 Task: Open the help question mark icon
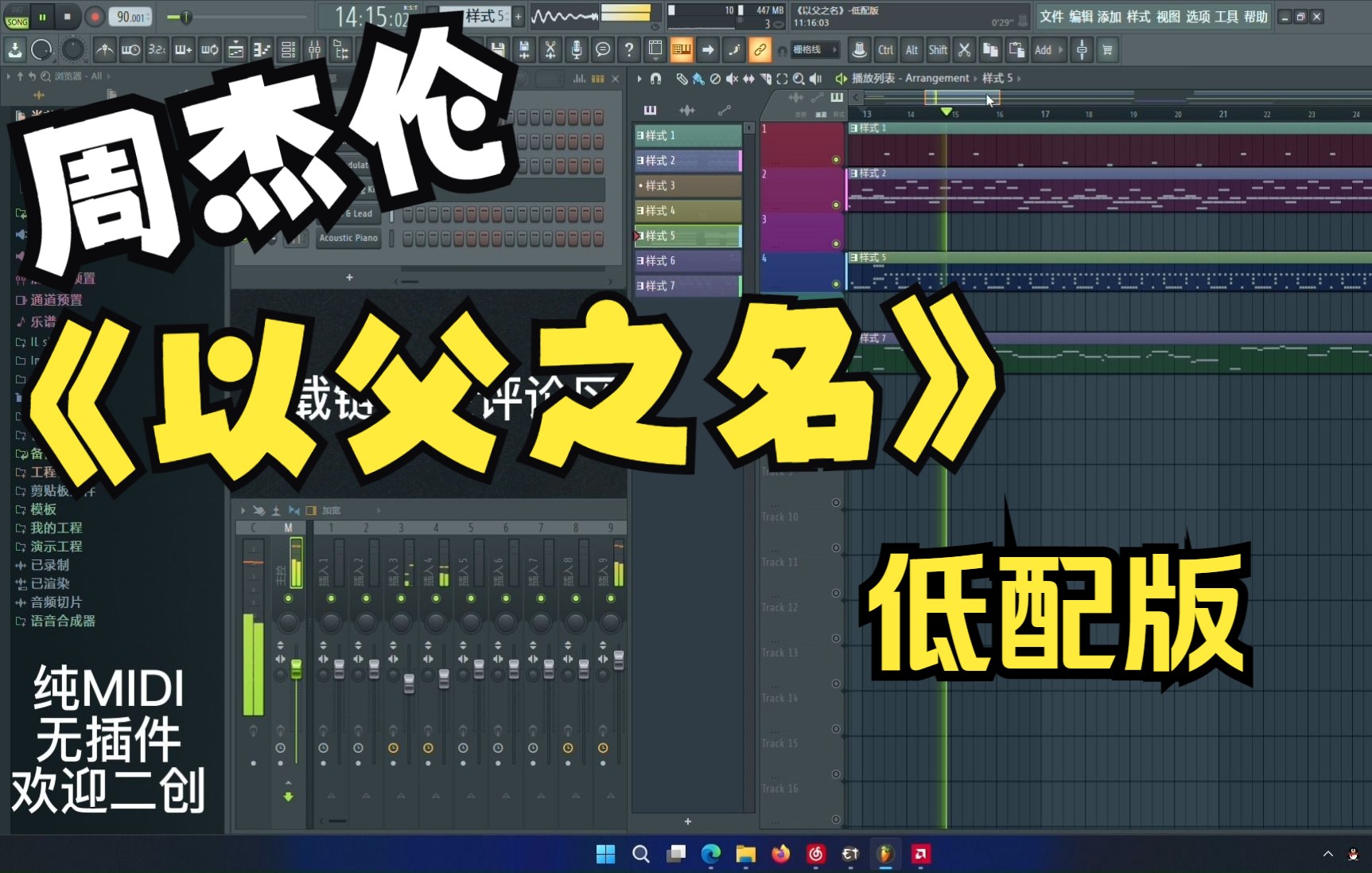629,50
